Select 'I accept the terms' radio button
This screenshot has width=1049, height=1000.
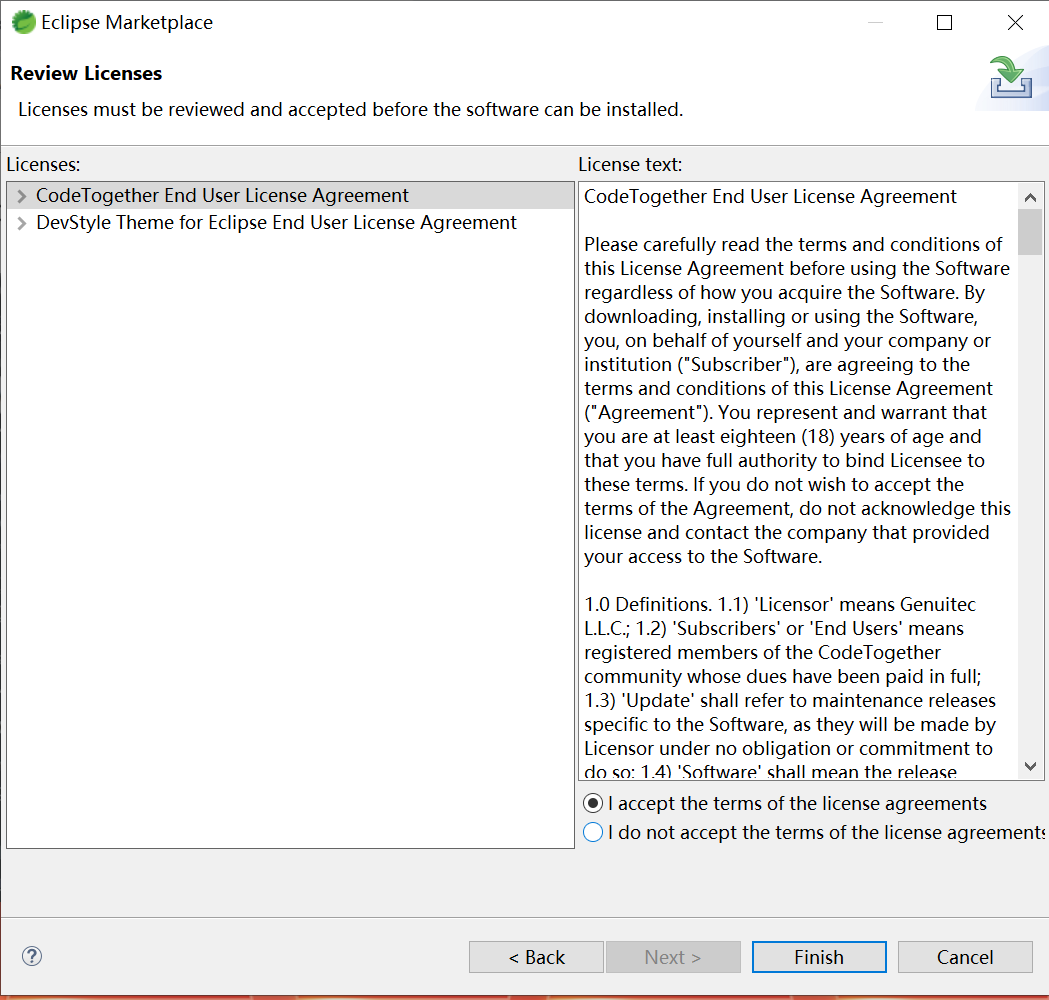pyautogui.click(x=593, y=803)
